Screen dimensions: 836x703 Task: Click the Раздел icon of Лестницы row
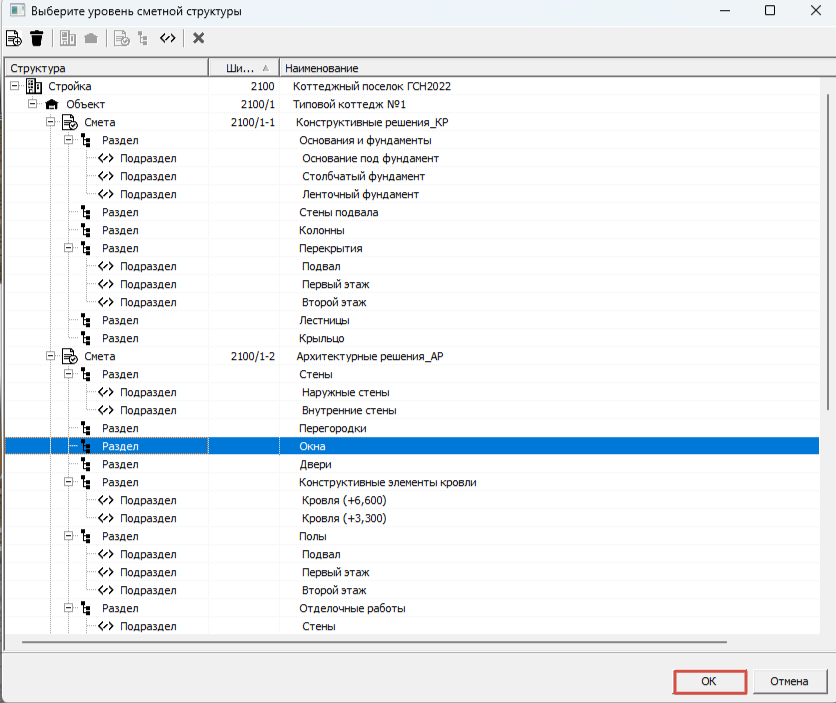click(86, 320)
